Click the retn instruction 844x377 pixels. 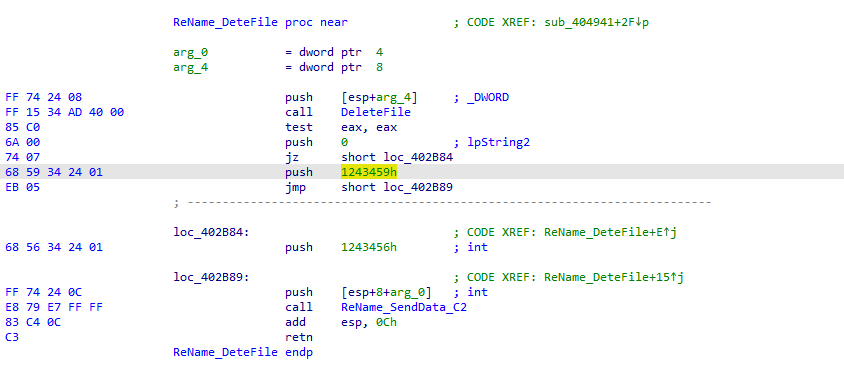coord(299,337)
